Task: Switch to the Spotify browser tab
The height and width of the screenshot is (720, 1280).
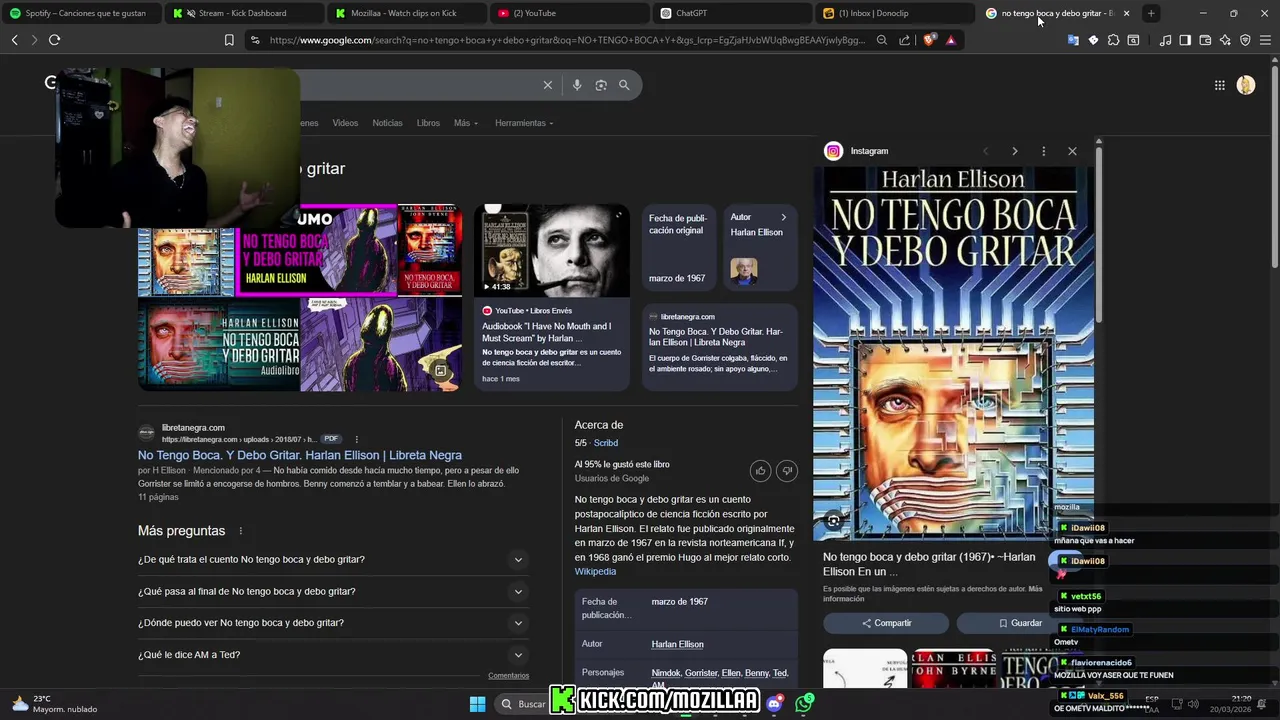Action: tap(80, 13)
